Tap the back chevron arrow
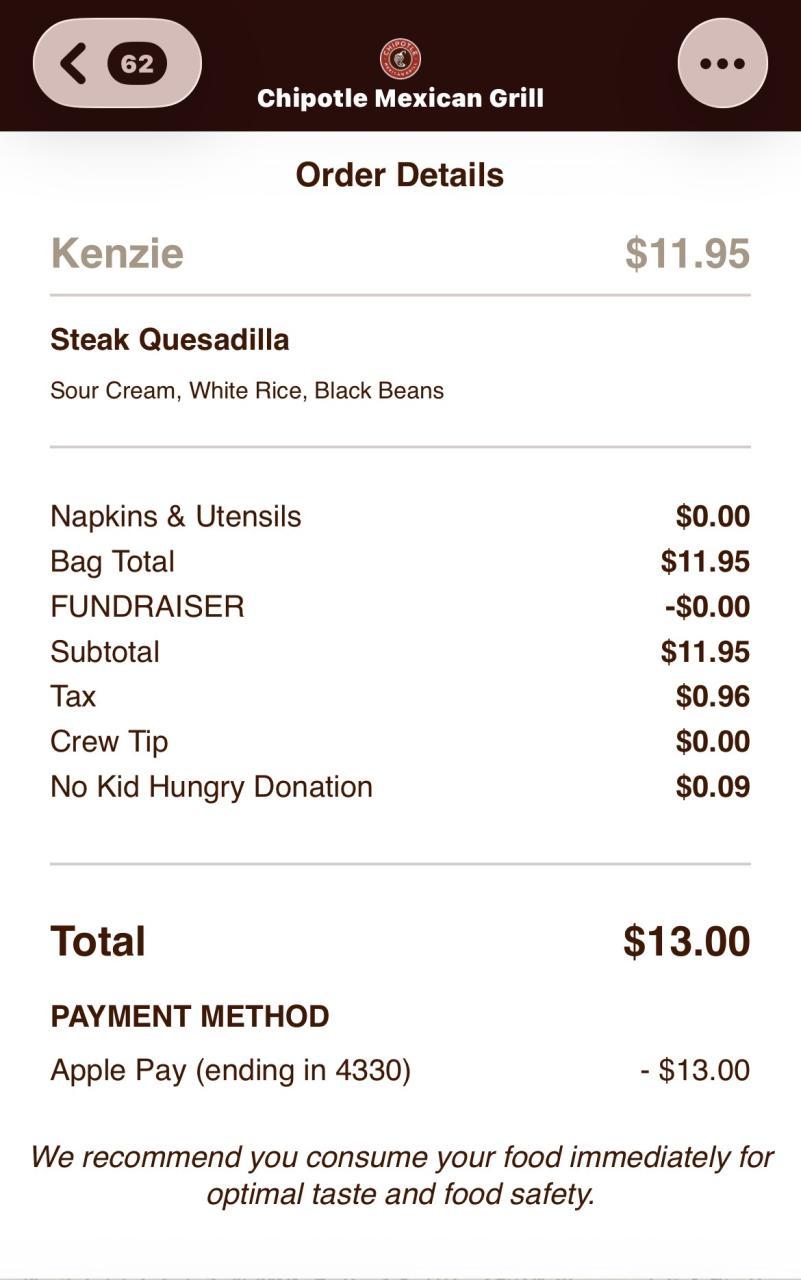This screenshot has width=801, height=1280. click(73, 64)
